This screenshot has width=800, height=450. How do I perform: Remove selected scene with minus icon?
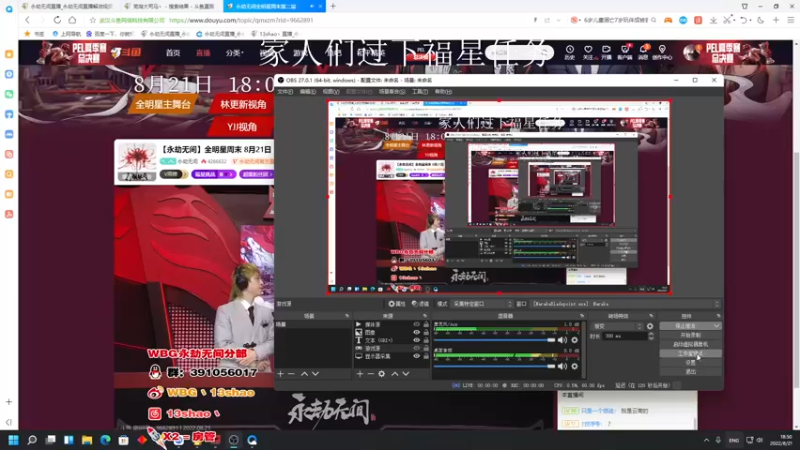pos(291,374)
